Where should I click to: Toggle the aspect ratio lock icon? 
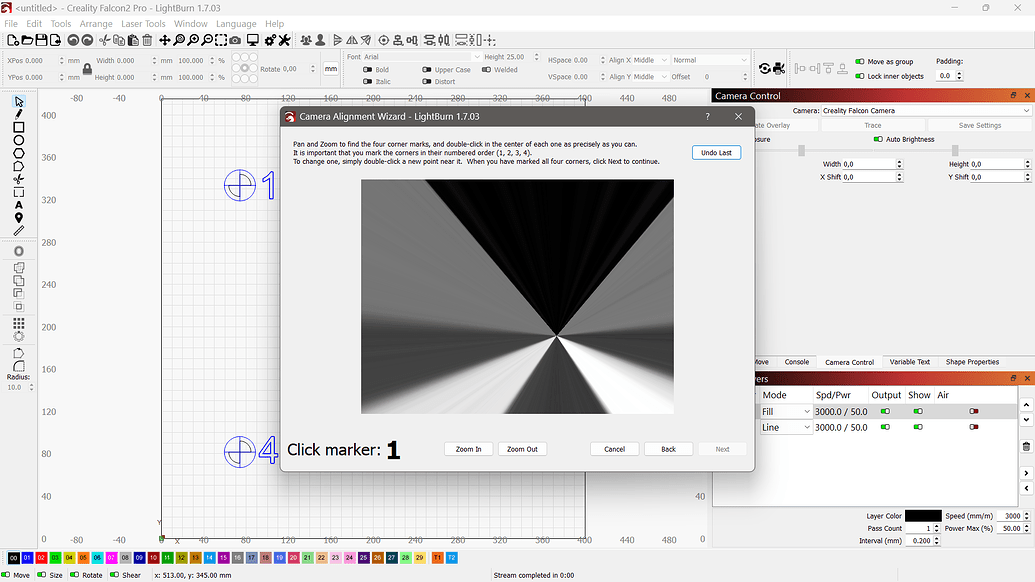click(87, 69)
